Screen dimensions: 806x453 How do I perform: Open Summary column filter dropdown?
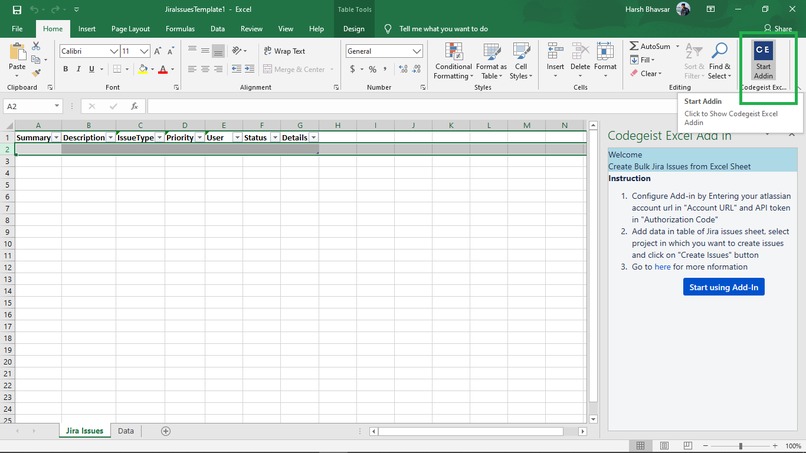click(56, 137)
